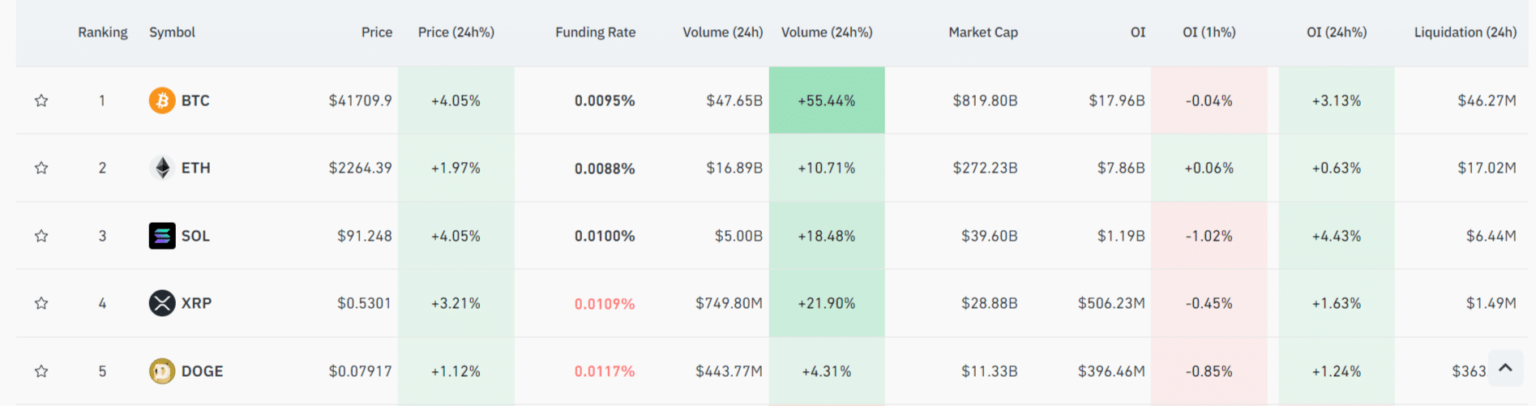Image resolution: width=1536 pixels, height=406 pixels.
Task: Click the Solana logo icon
Action: click(162, 236)
